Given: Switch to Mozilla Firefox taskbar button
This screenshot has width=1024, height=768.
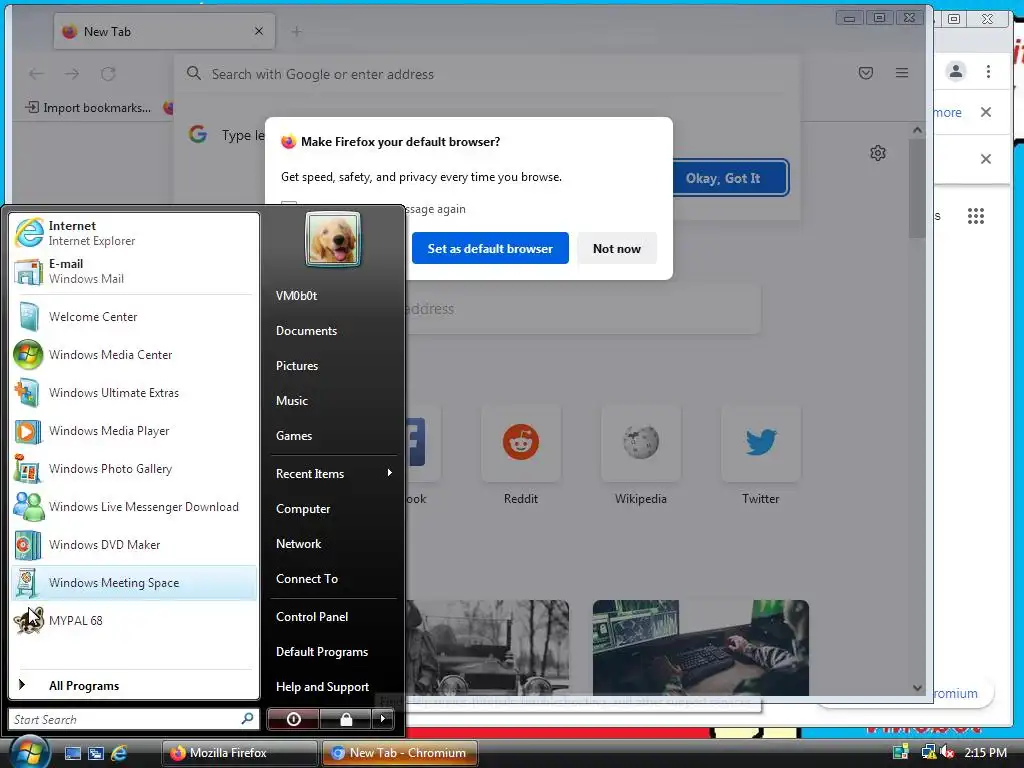Looking at the screenshot, I should tap(239, 753).
